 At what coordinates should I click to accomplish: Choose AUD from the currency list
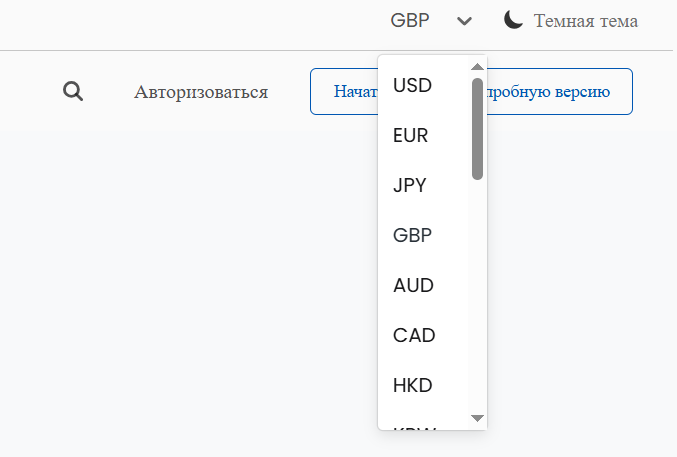(x=413, y=285)
